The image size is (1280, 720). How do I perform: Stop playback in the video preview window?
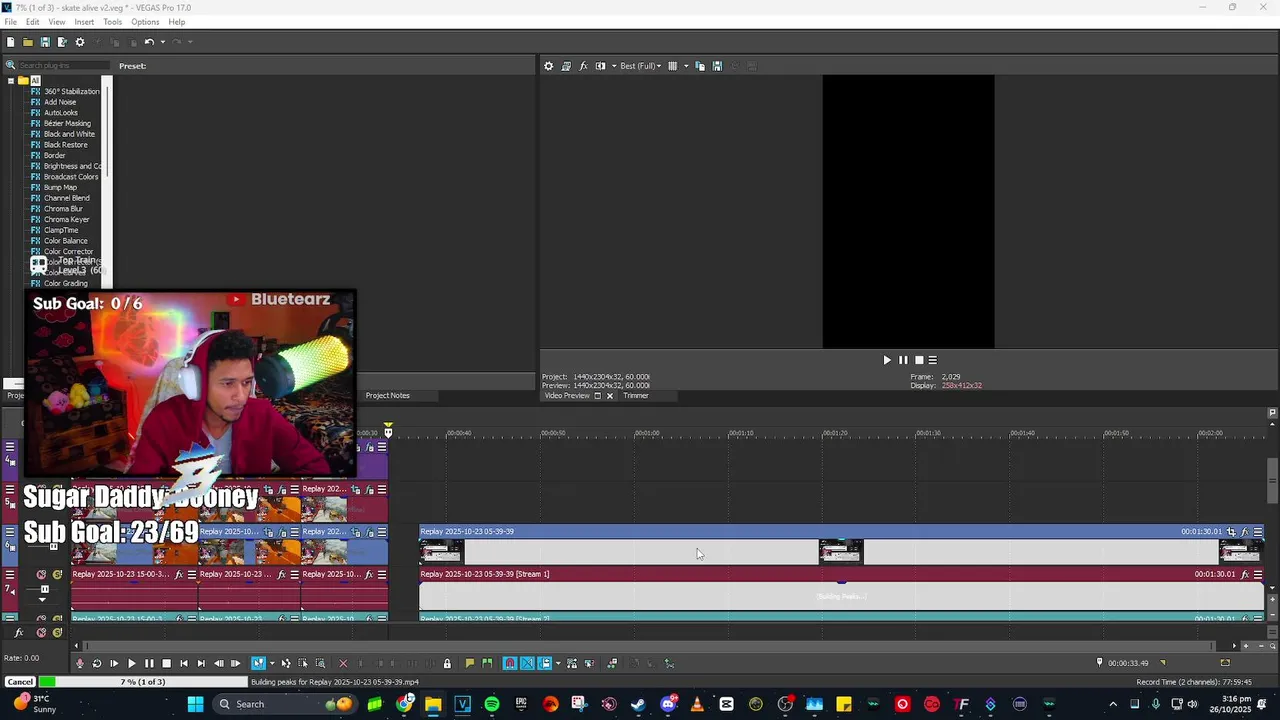click(x=919, y=360)
